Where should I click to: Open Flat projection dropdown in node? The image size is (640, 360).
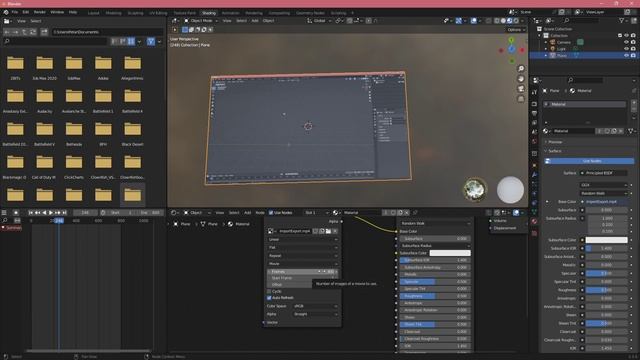point(302,247)
